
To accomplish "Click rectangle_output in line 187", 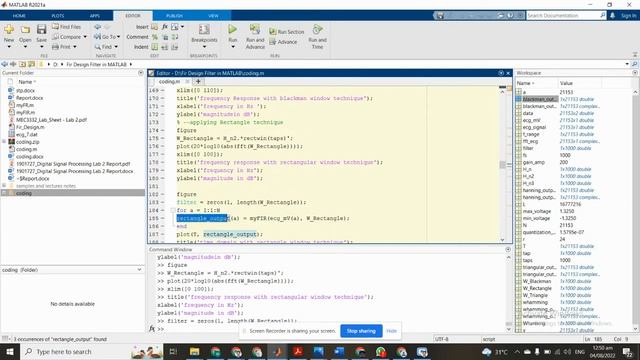I will (x=230, y=234).
